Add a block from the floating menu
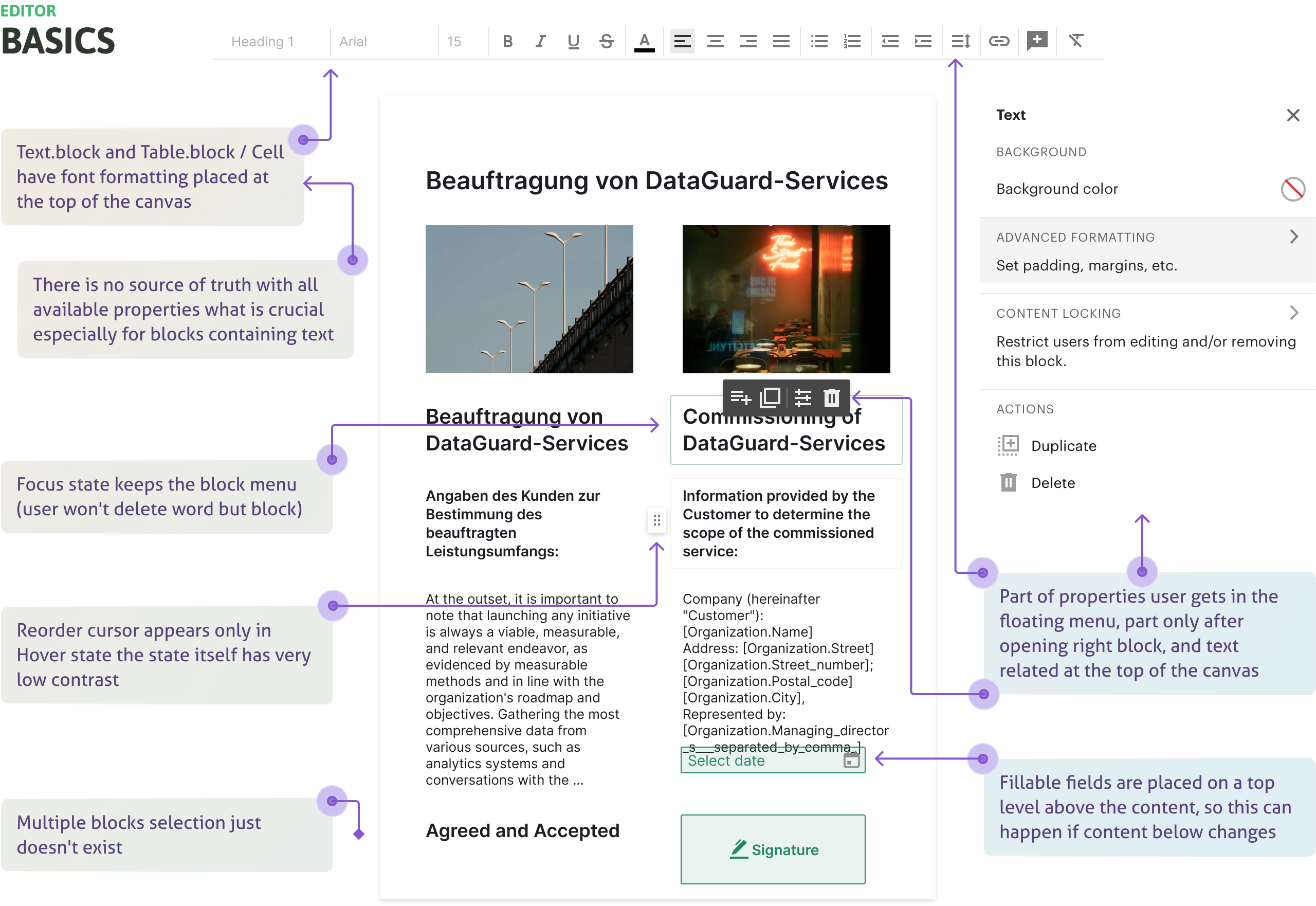1316x906 pixels. 740,397
